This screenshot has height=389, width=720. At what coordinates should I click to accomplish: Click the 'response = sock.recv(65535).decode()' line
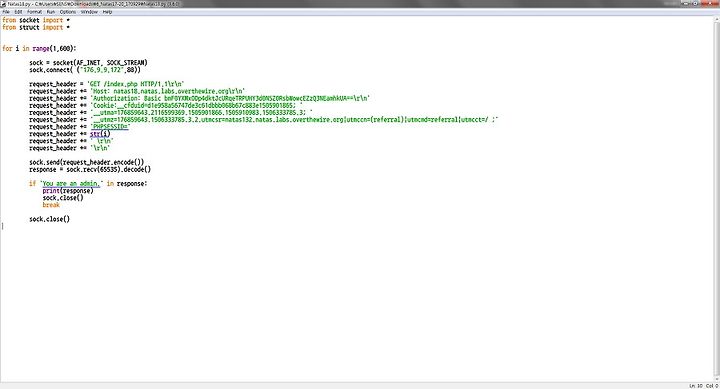[x=90, y=169]
